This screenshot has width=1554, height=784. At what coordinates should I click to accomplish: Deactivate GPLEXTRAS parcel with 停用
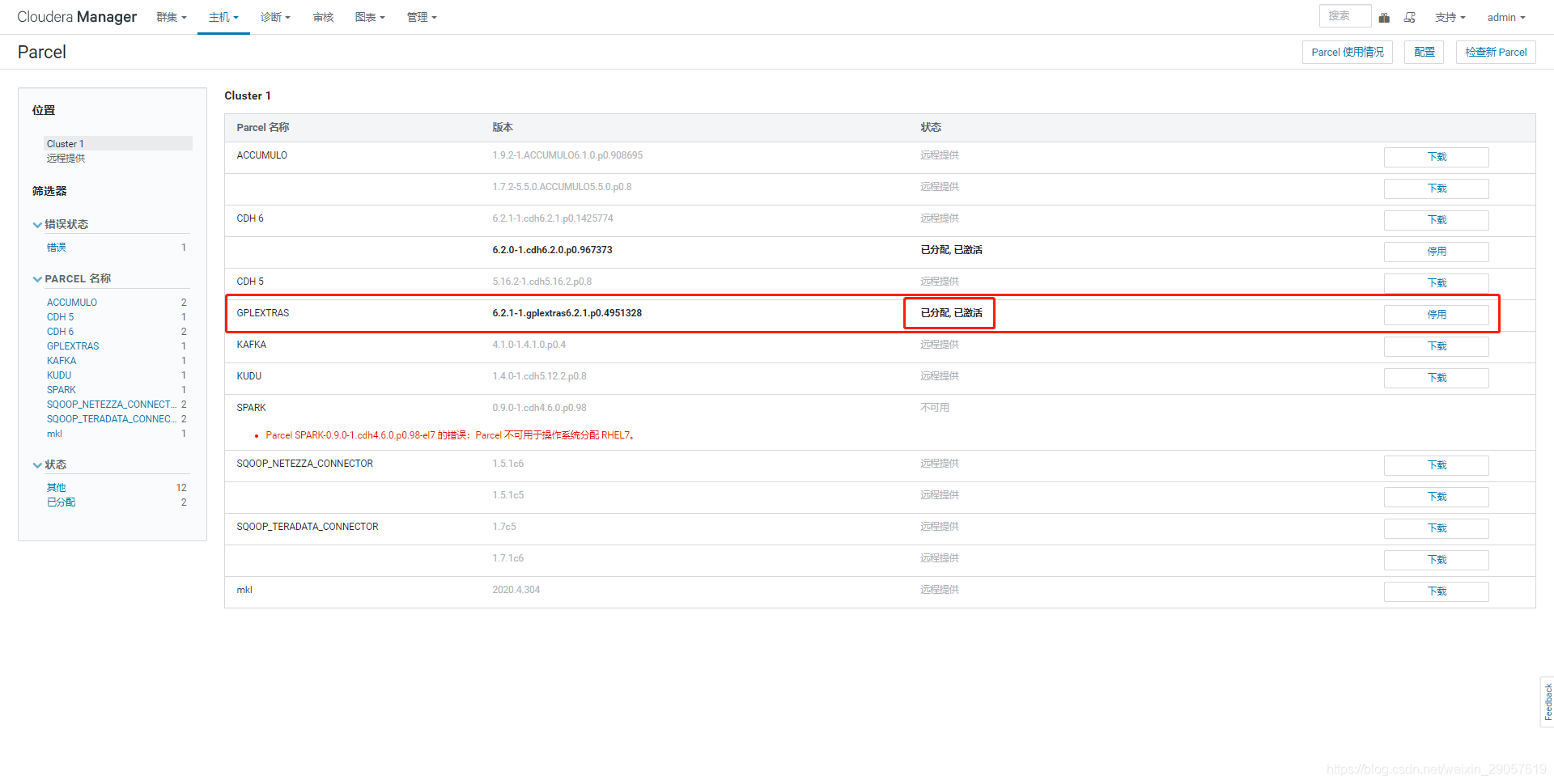pyautogui.click(x=1436, y=315)
